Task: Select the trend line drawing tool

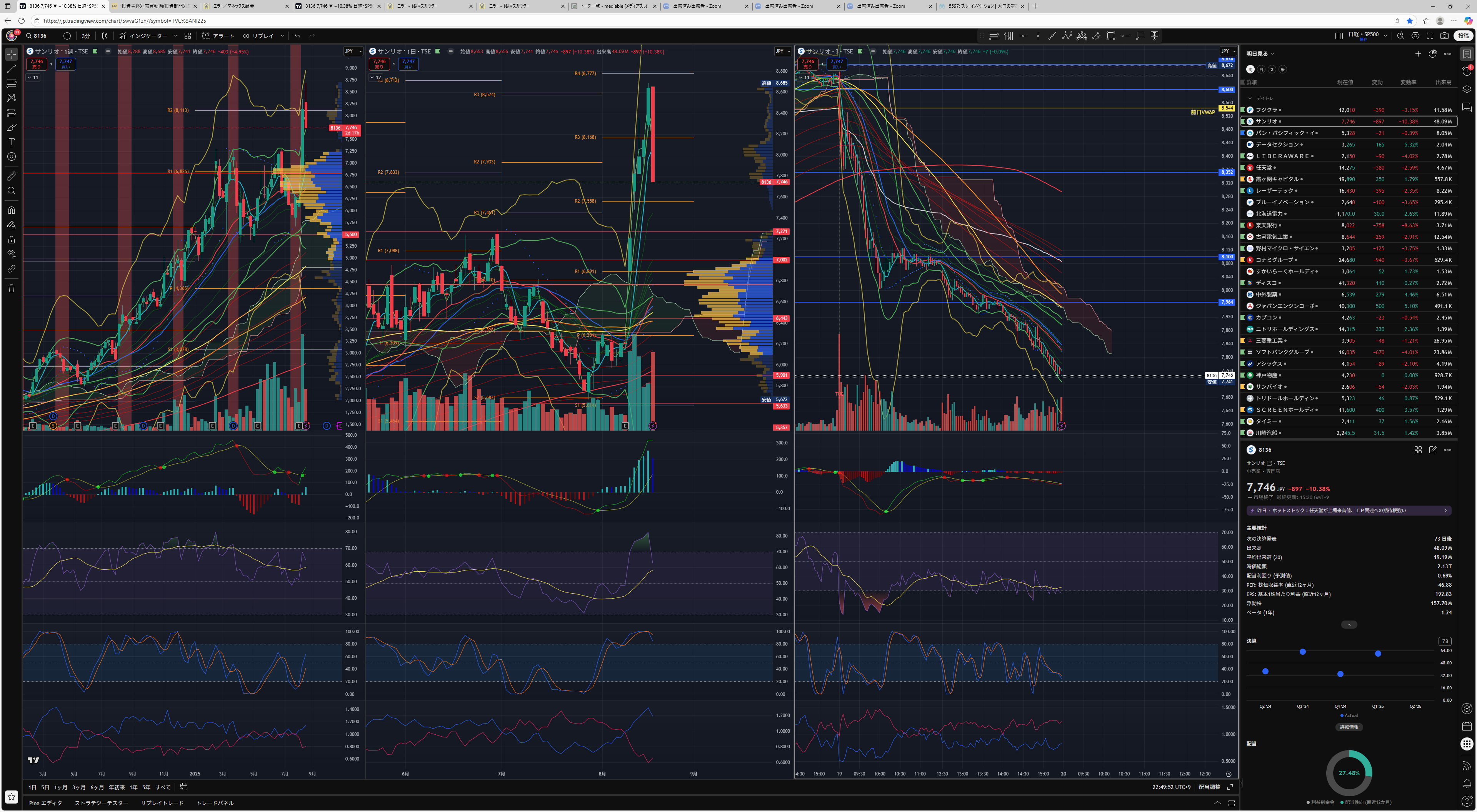Action: pos(12,69)
